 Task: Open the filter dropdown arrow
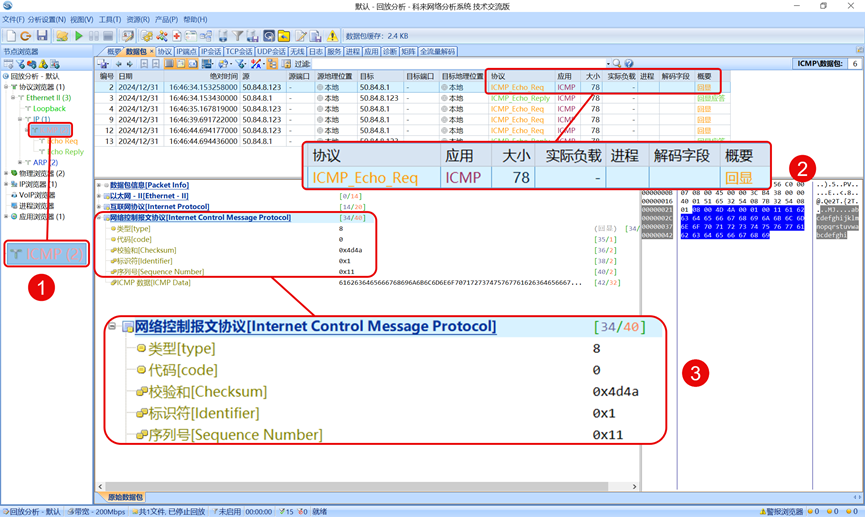click(x=606, y=64)
